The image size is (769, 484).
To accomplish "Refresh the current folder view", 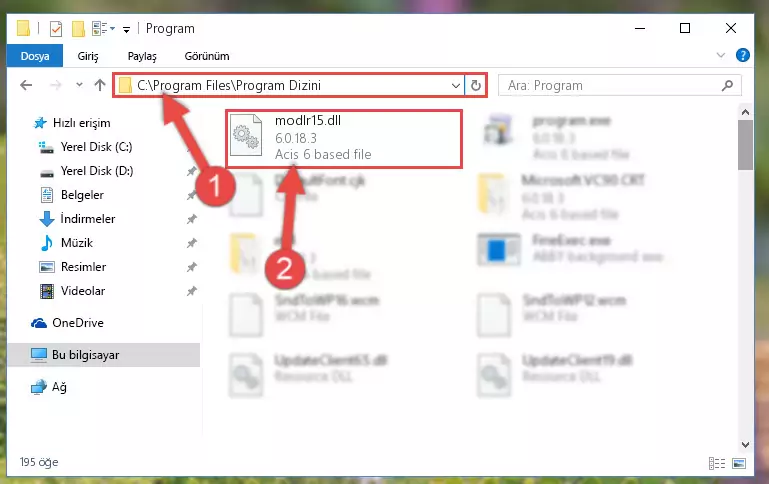I will tap(476, 85).
